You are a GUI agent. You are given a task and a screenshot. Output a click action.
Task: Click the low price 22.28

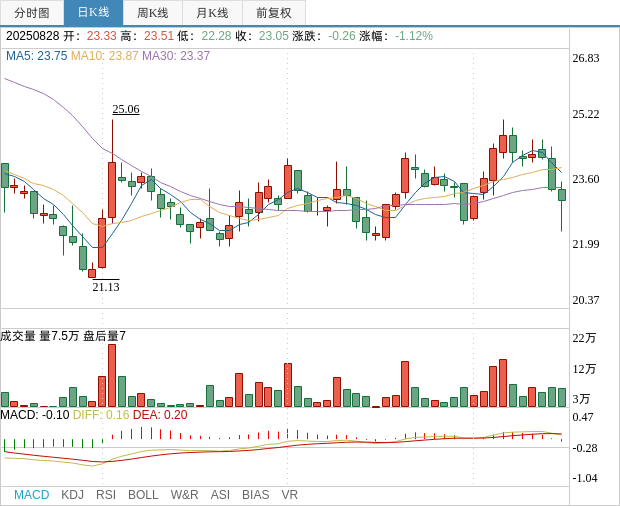pos(216,36)
